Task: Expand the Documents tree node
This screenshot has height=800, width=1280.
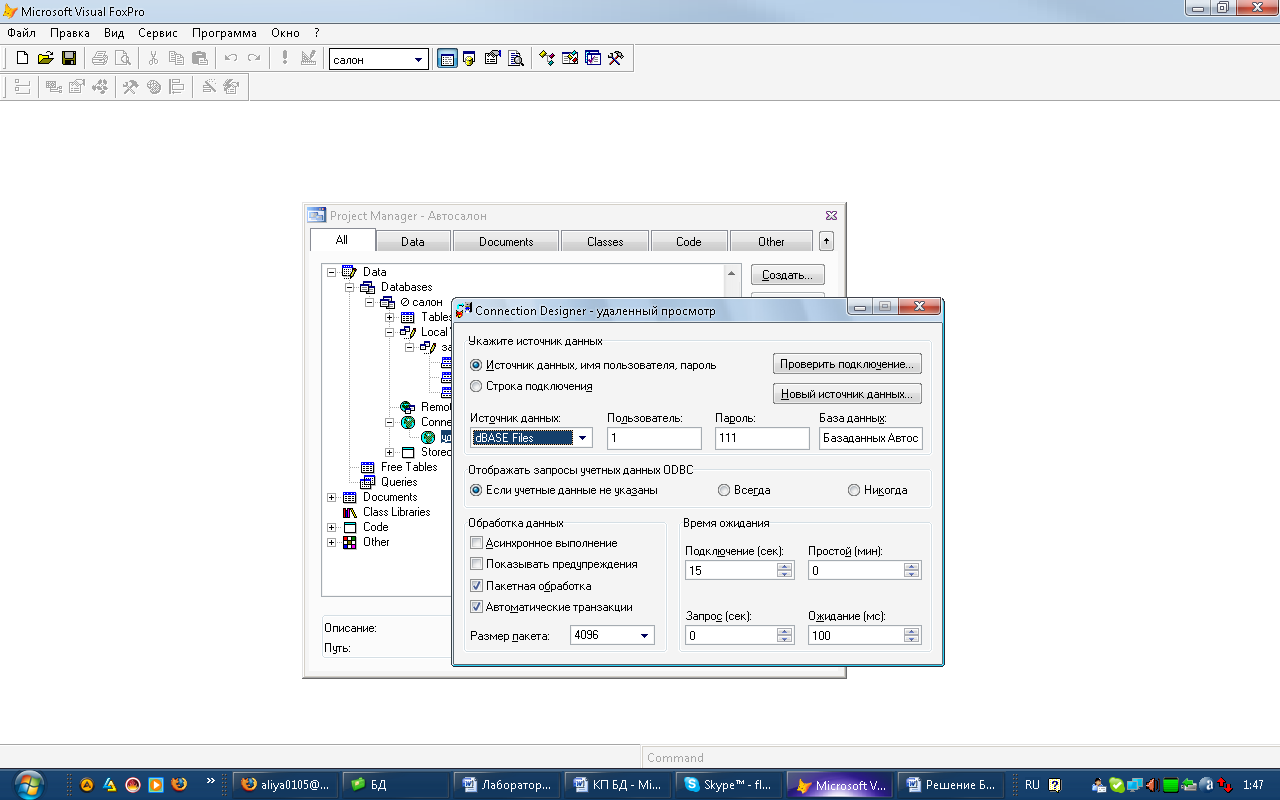Action: point(332,497)
